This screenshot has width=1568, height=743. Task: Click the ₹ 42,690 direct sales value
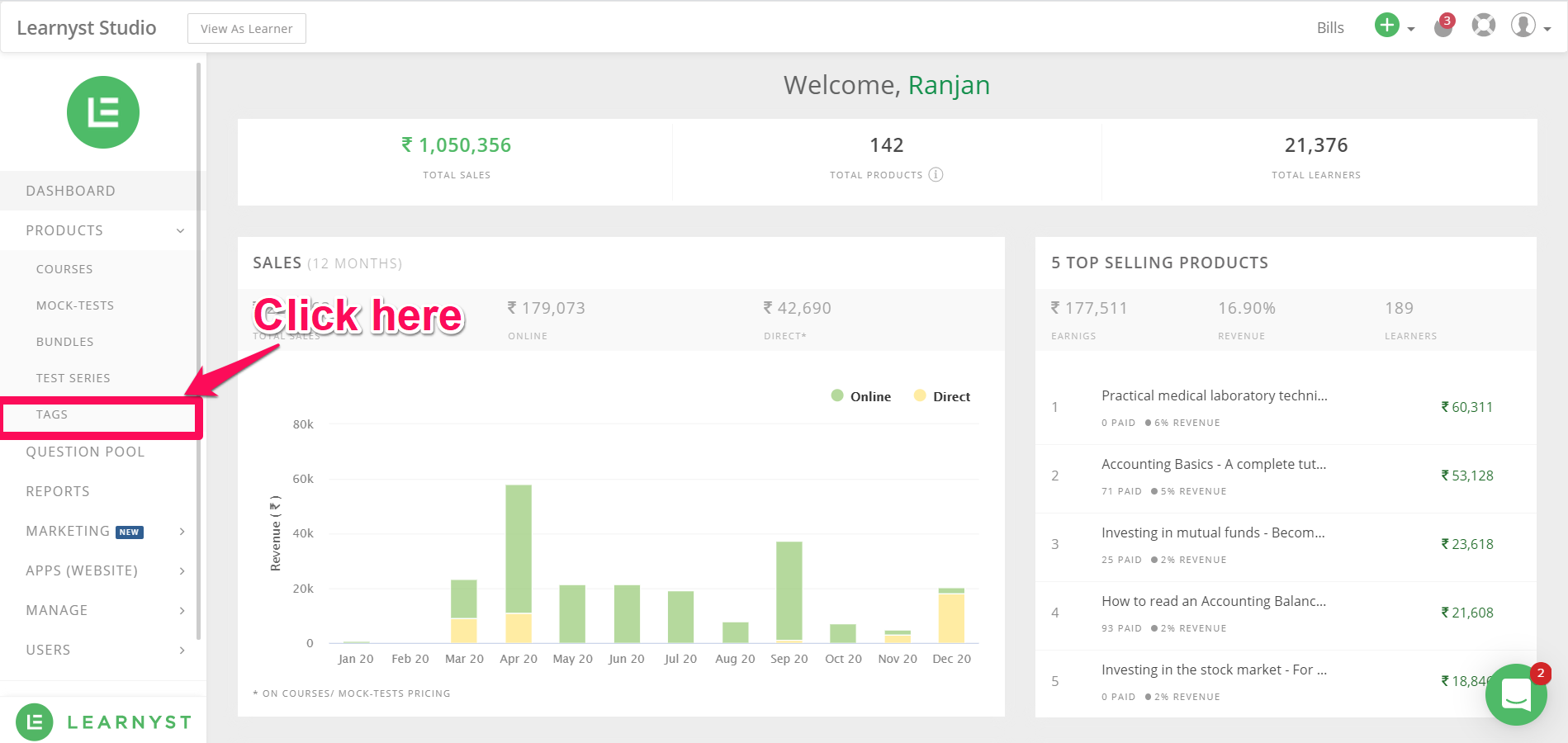pyautogui.click(x=797, y=308)
